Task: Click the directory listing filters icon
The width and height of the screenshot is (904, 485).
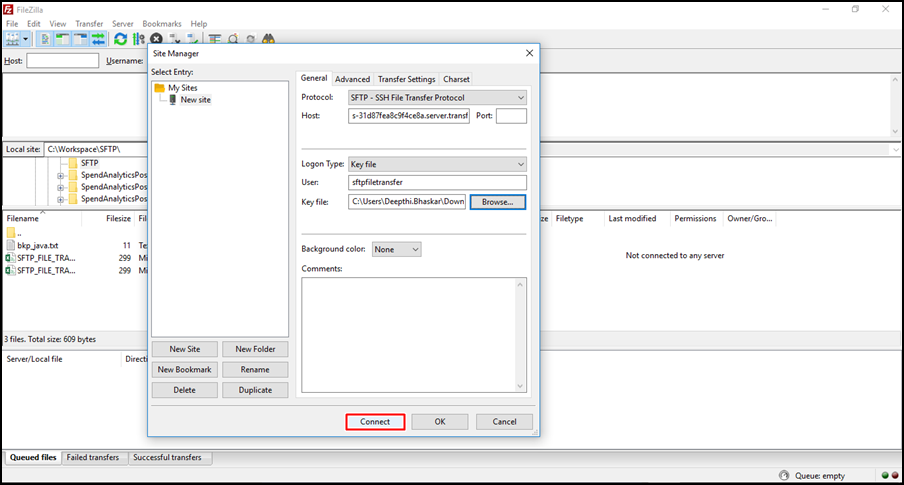Action: 215,39
